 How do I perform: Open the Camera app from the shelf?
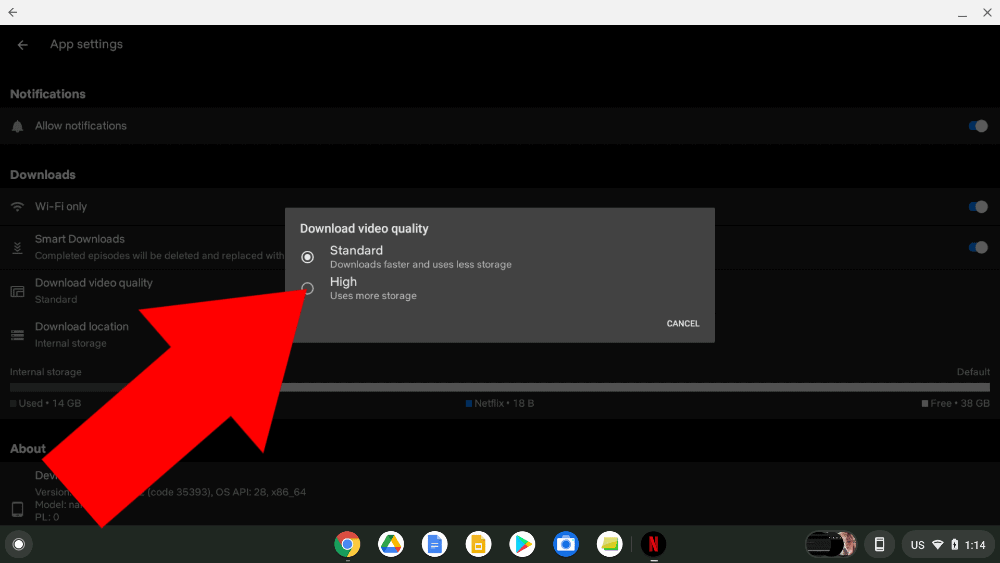[566, 544]
